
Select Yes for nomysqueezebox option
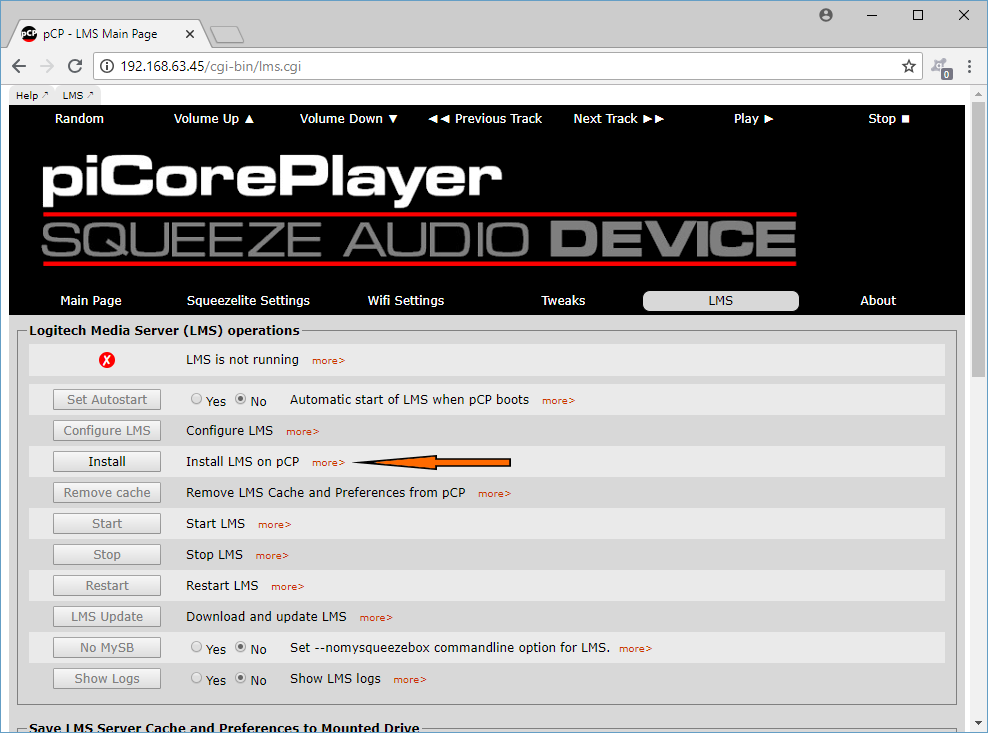click(197, 647)
